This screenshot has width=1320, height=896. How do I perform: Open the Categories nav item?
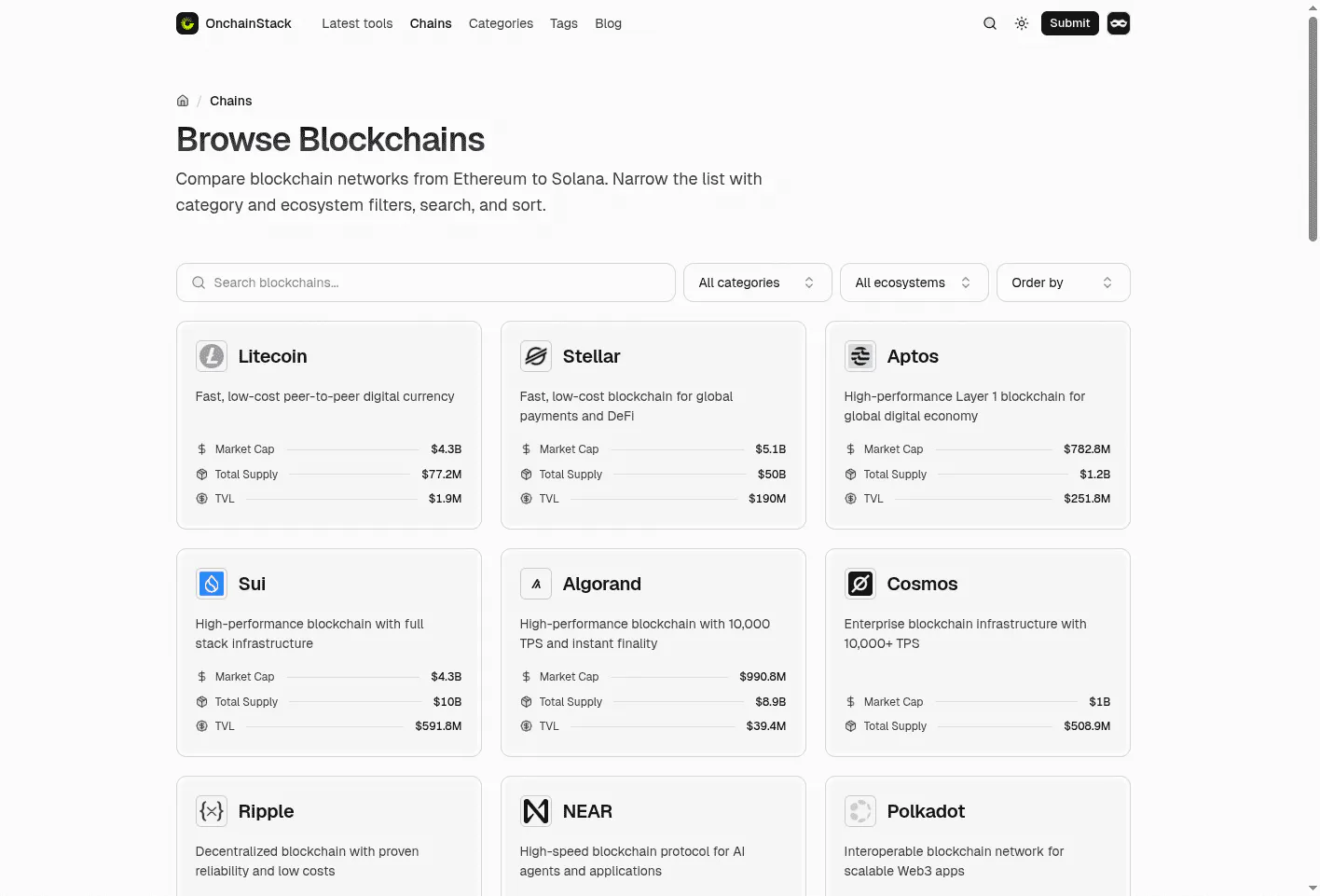coord(501,23)
